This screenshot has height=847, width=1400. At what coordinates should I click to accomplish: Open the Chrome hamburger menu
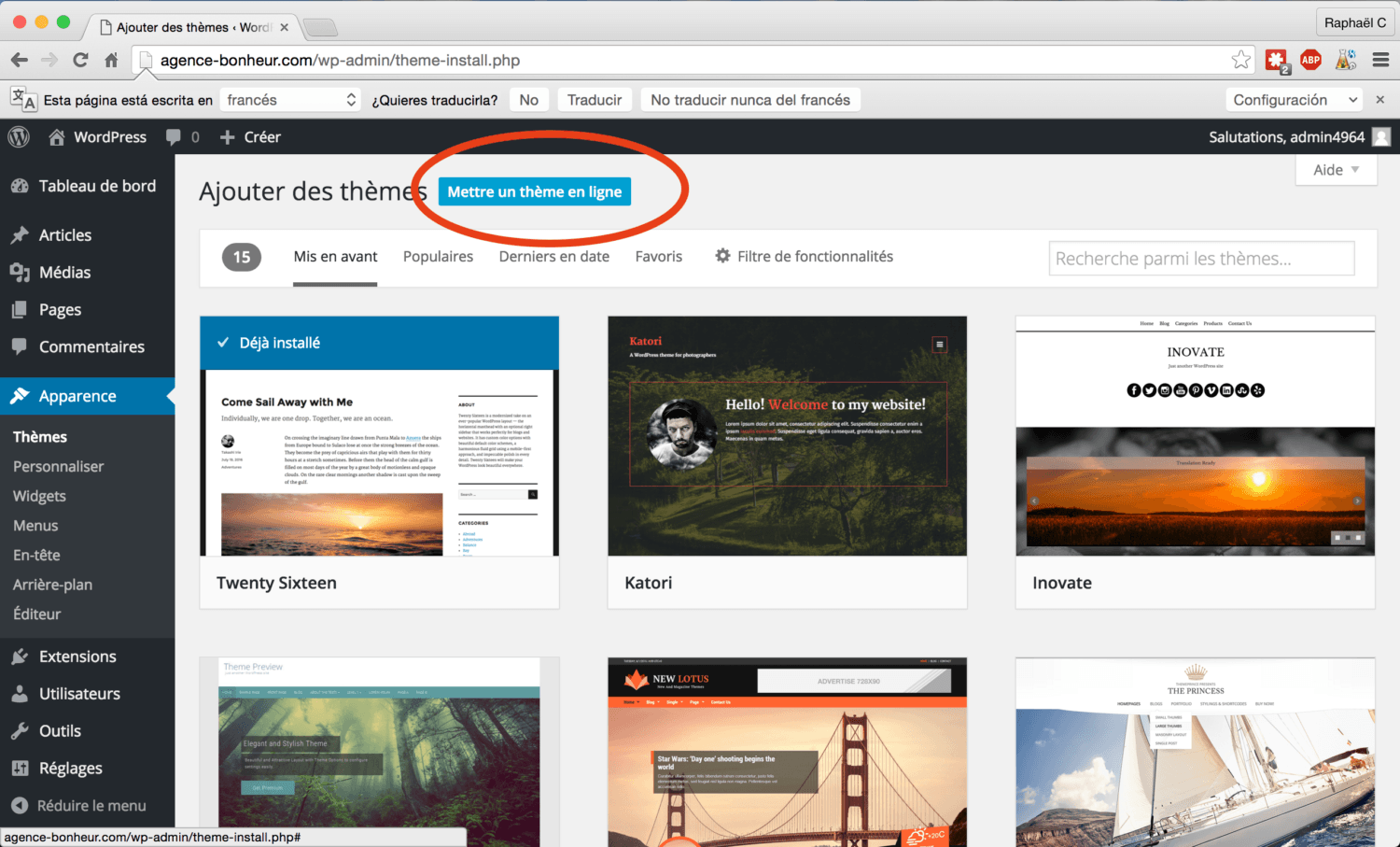tap(1380, 60)
